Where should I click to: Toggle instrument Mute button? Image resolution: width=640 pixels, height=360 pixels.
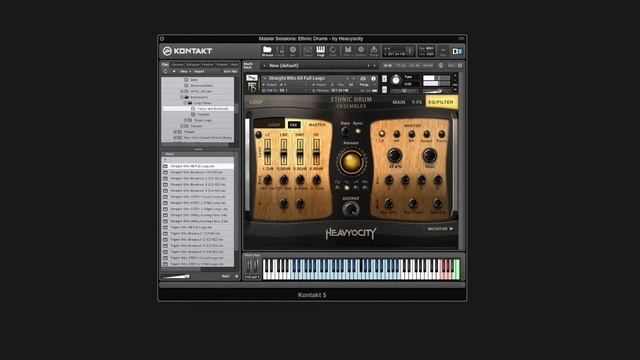click(x=384, y=89)
